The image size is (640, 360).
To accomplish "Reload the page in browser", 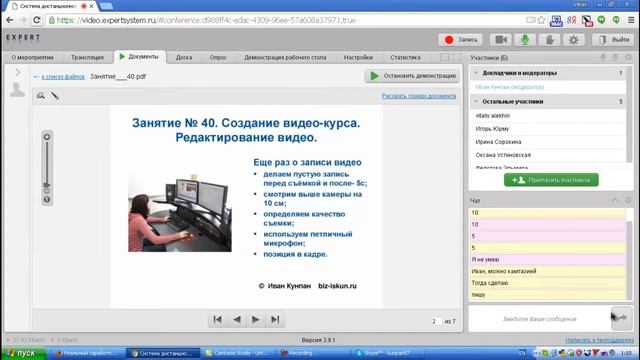I will [37, 20].
